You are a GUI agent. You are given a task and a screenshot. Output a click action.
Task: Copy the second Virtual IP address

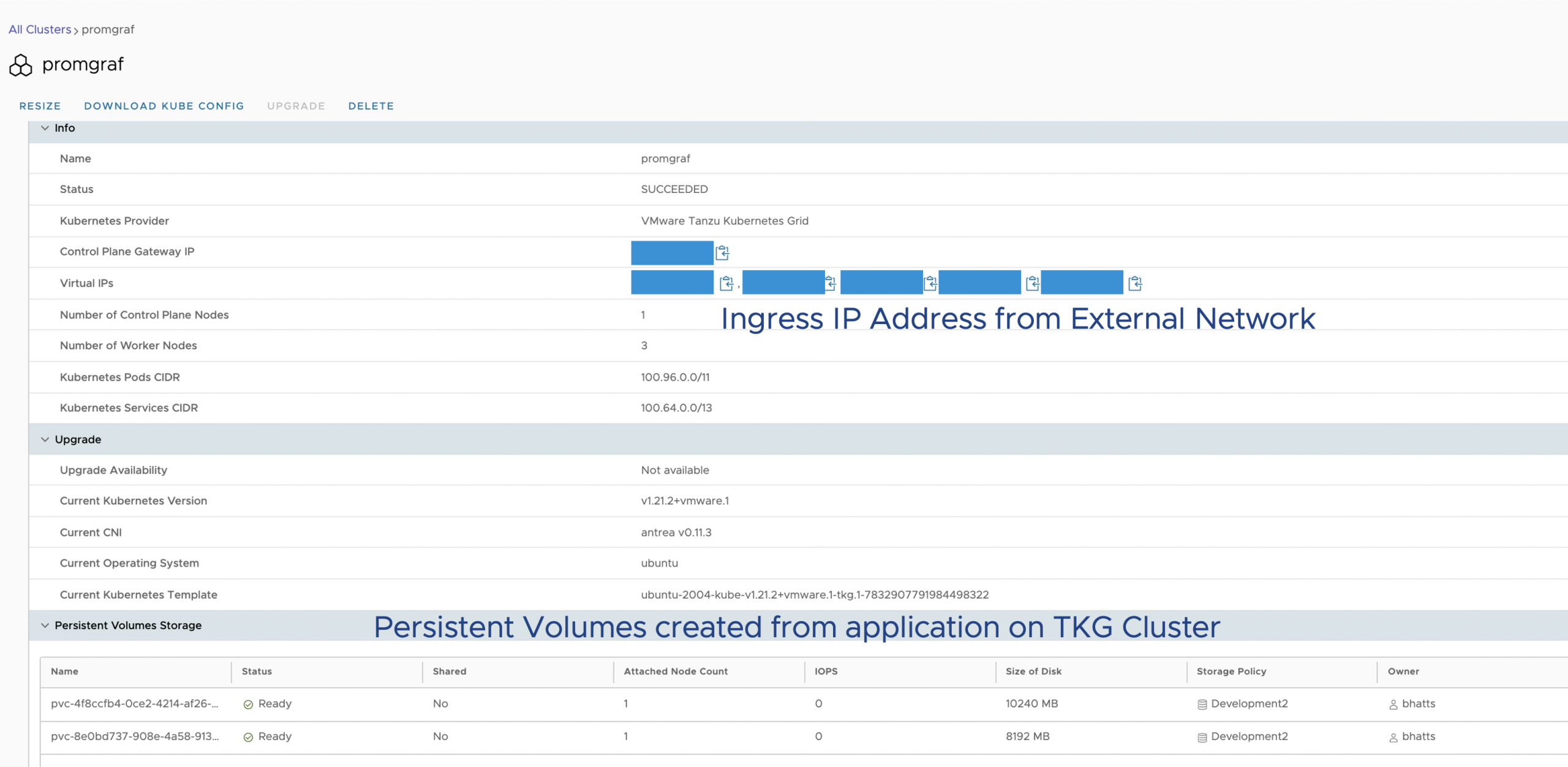pos(831,283)
